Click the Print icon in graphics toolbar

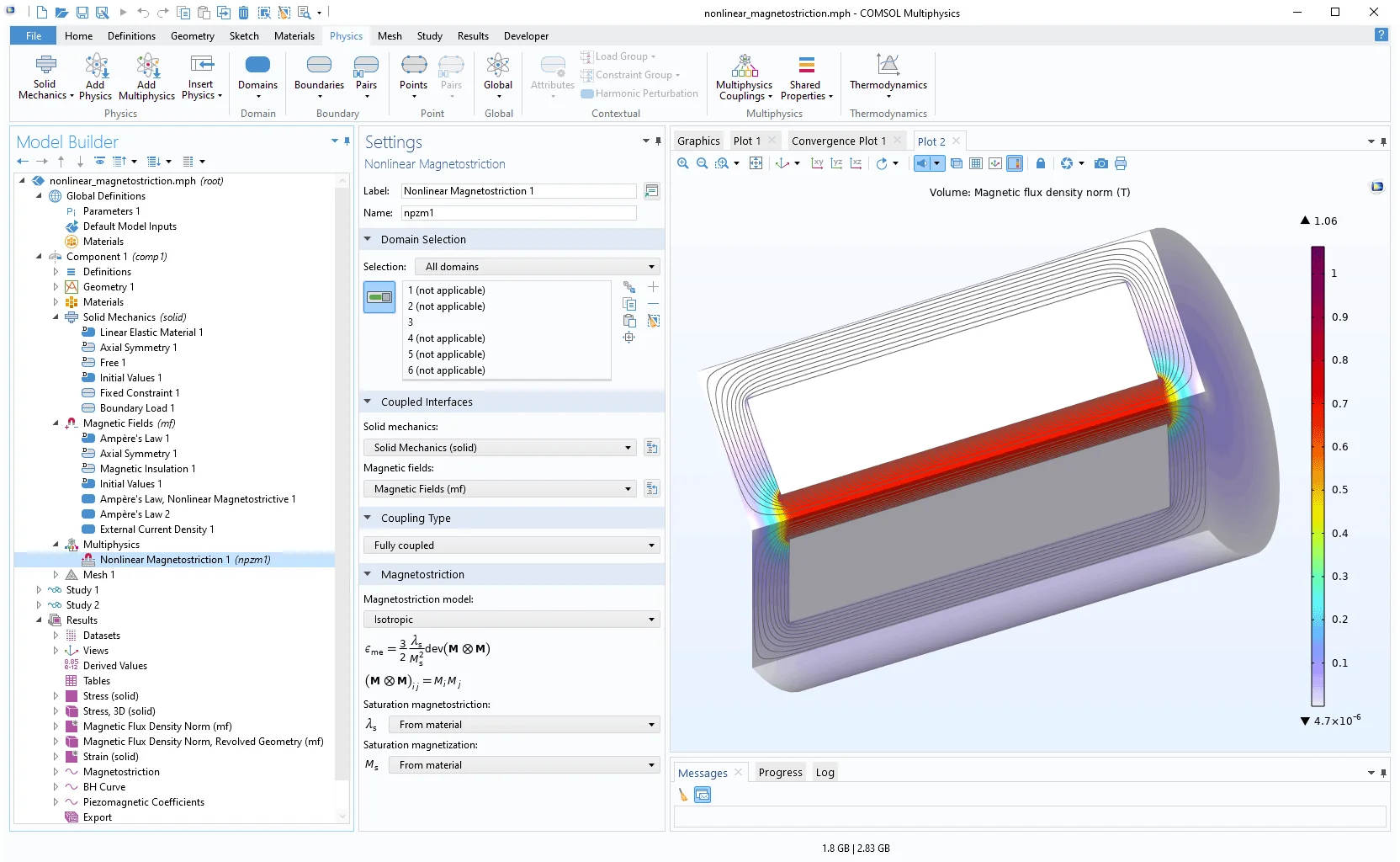pos(1120,163)
